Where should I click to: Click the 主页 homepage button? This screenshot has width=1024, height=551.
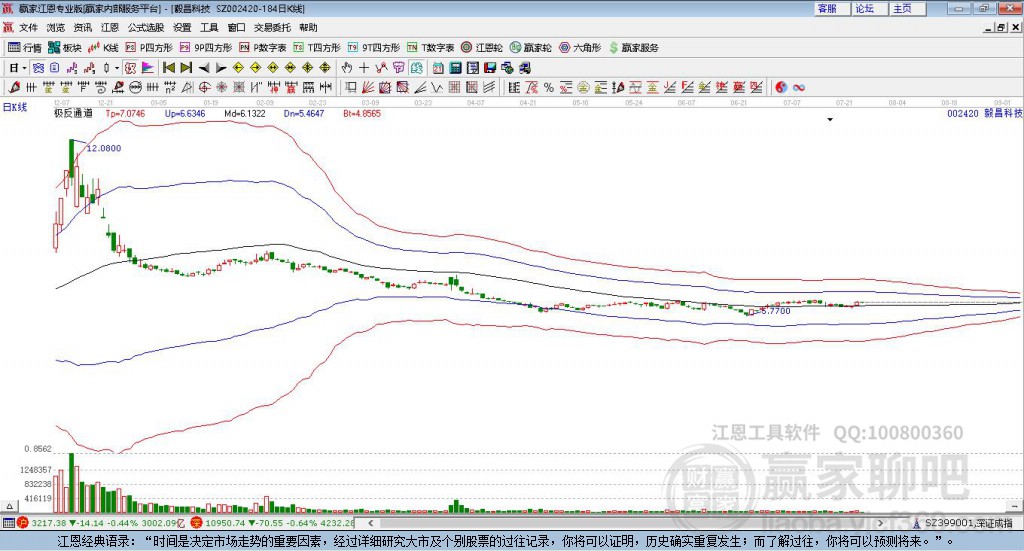(907, 8)
